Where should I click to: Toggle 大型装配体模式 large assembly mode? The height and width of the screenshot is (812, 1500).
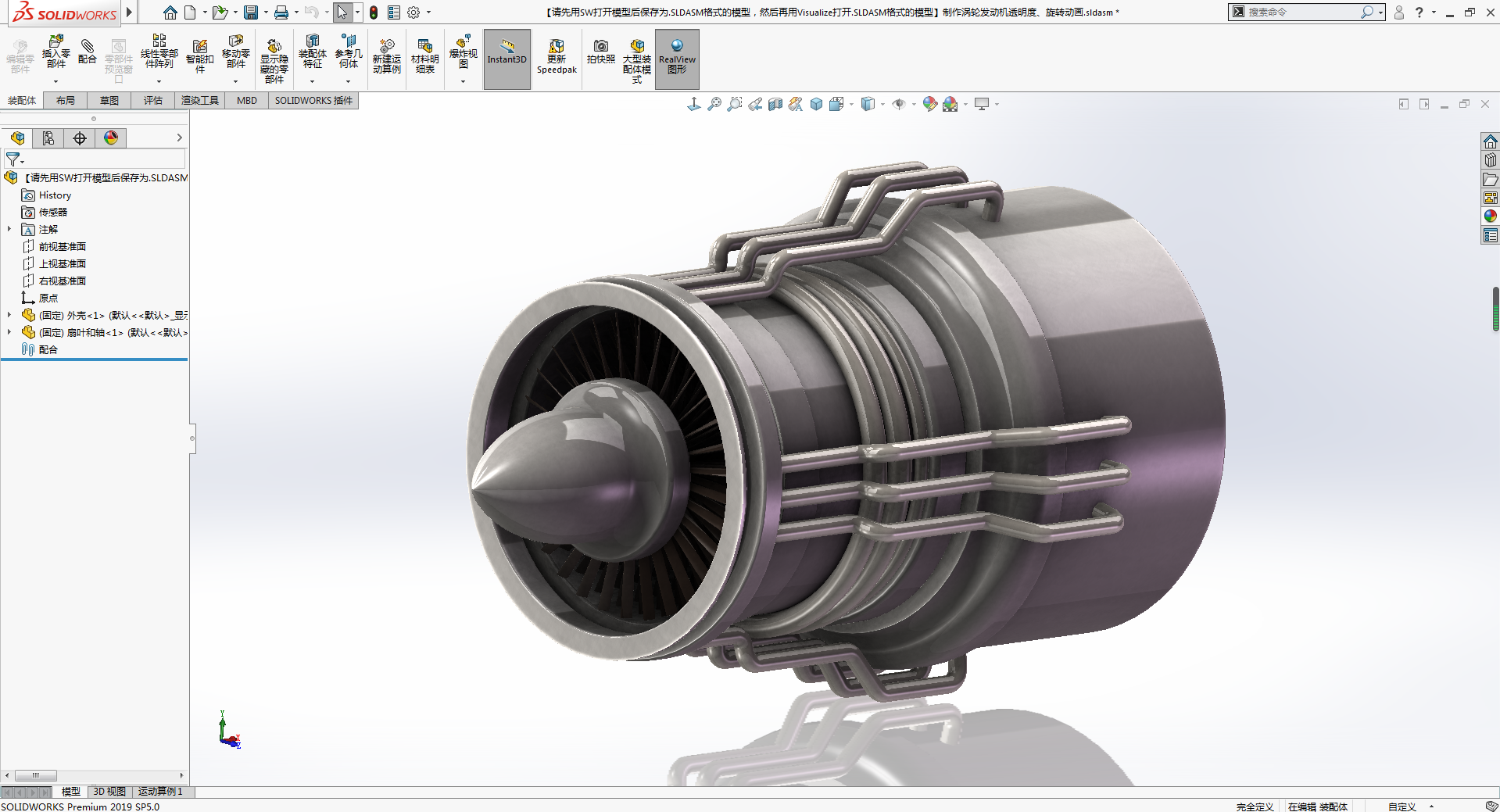pos(636,59)
